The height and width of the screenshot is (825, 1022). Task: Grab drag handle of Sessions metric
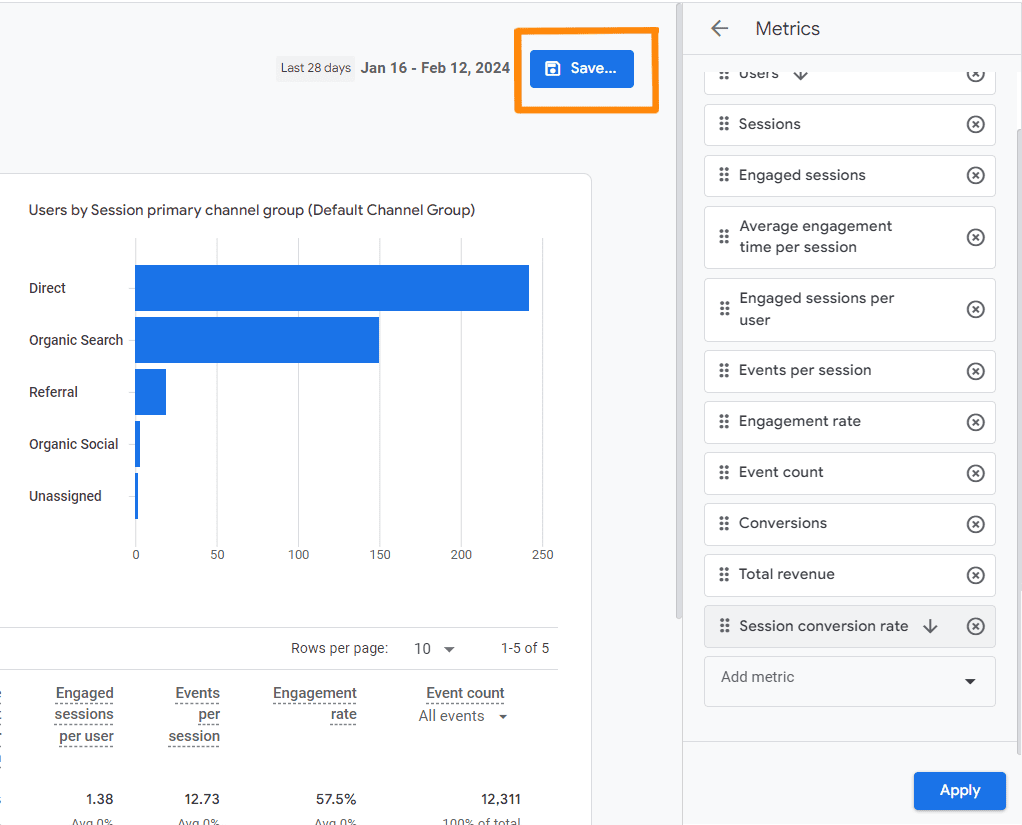pyautogui.click(x=723, y=124)
